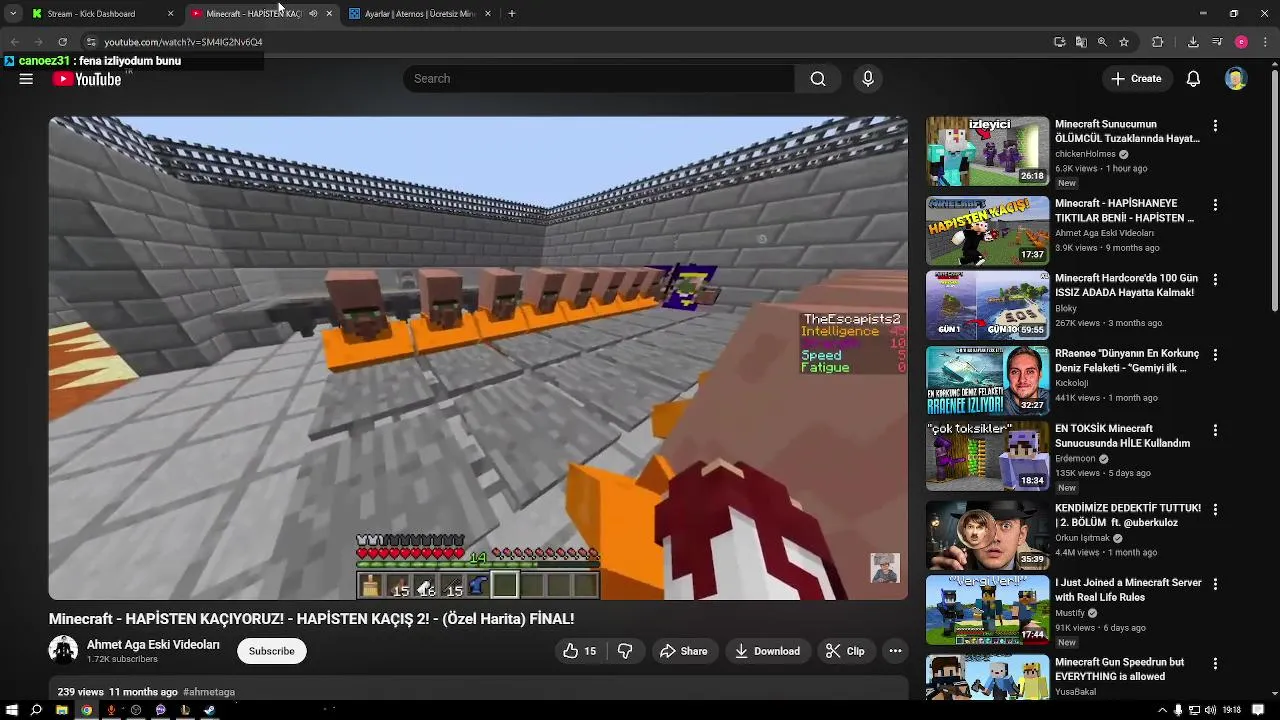This screenshot has height=720, width=1280.
Task: Download the video
Action: click(x=767, y=651)
